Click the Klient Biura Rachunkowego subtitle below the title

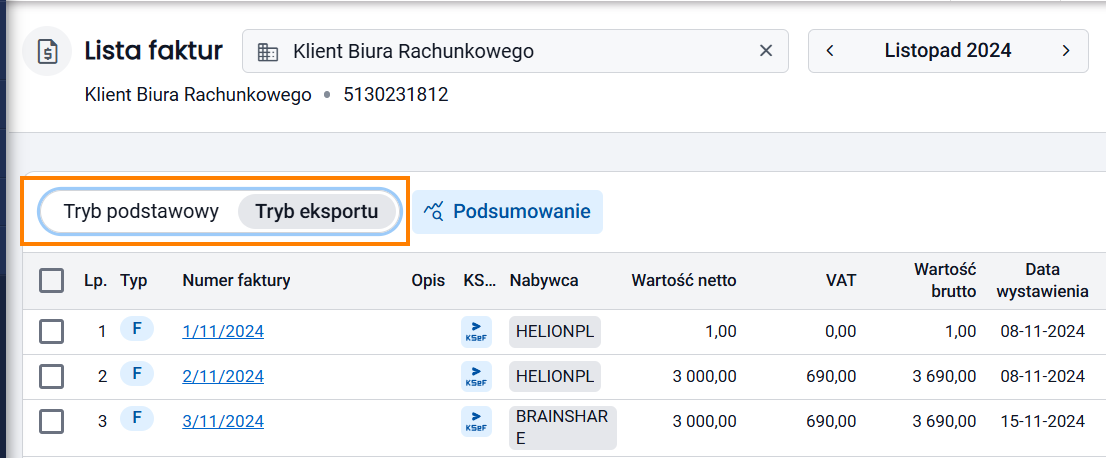[198, 95]
